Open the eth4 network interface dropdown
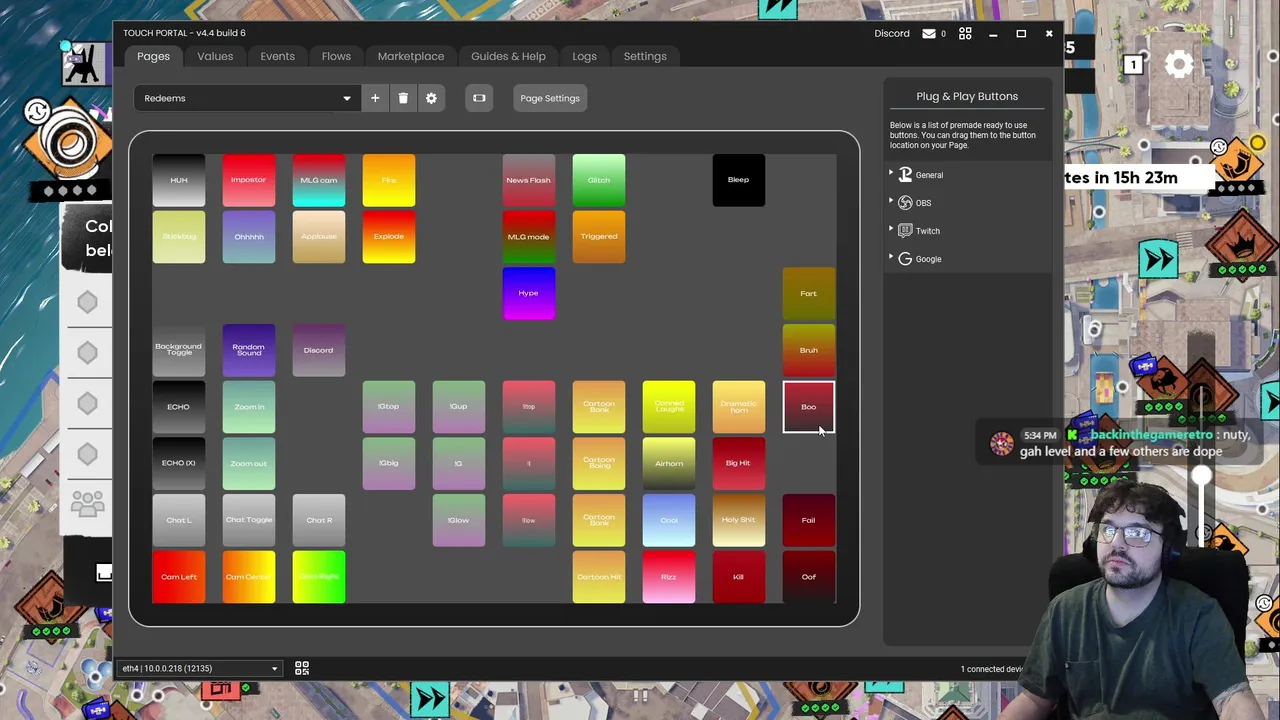This screenshot has height=720, width=1280. [200, 668]
